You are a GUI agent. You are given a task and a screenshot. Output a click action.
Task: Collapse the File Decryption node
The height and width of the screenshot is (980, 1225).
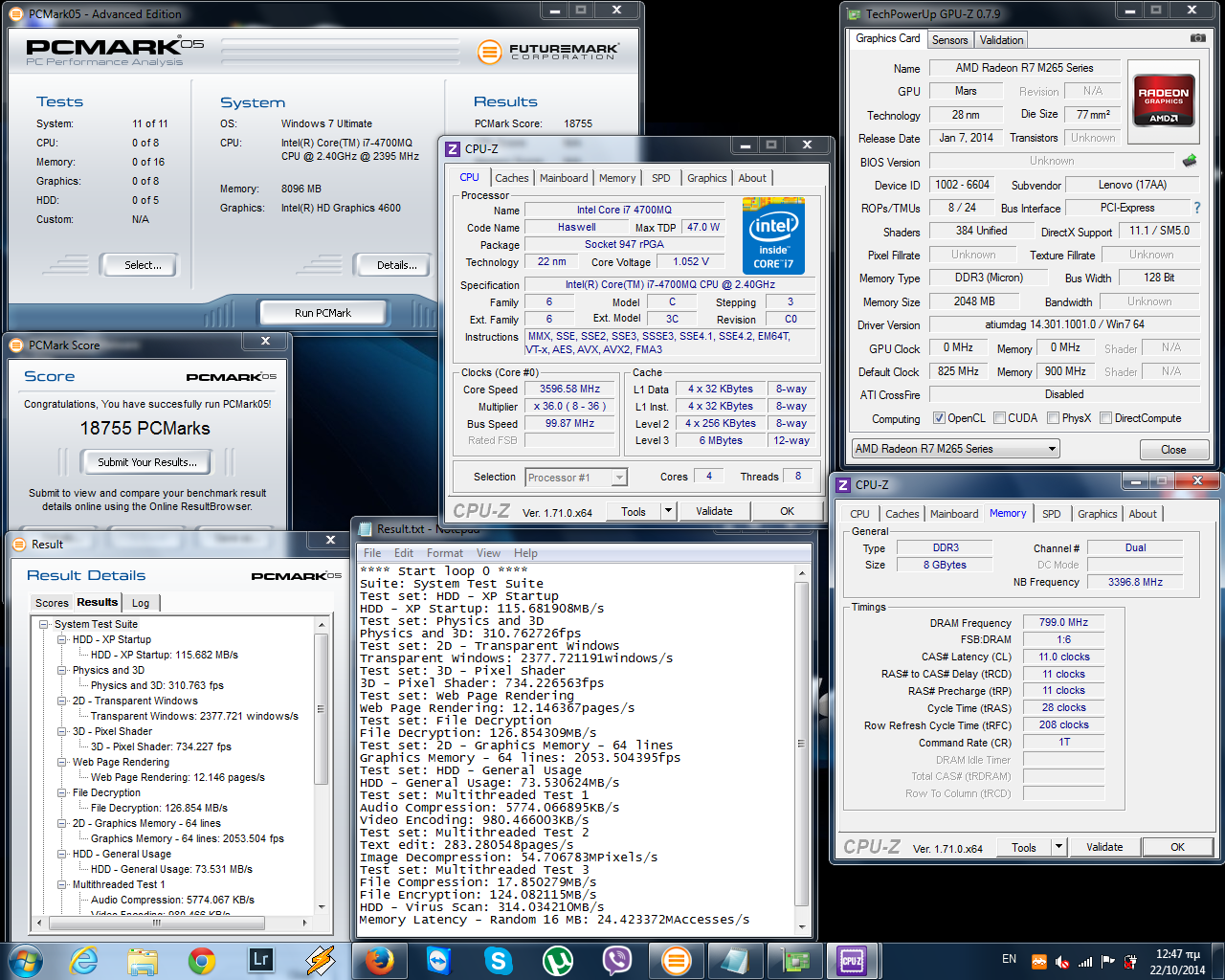point(62,792)
